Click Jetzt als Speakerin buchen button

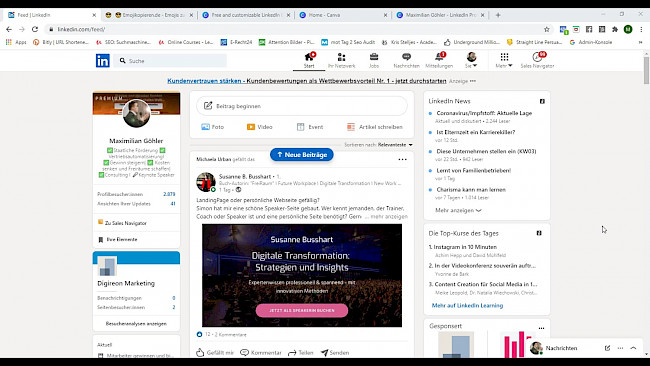pyautogui.click(x=302, y=310)
